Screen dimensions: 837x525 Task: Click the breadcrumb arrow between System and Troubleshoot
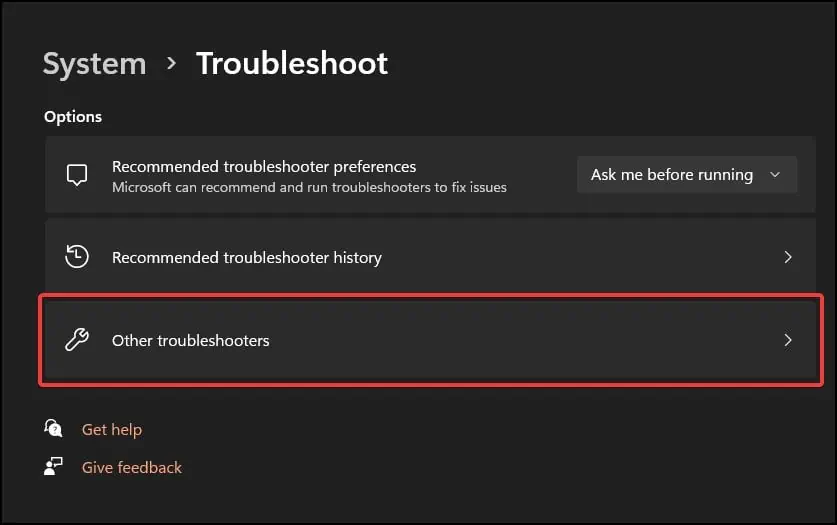171,64
